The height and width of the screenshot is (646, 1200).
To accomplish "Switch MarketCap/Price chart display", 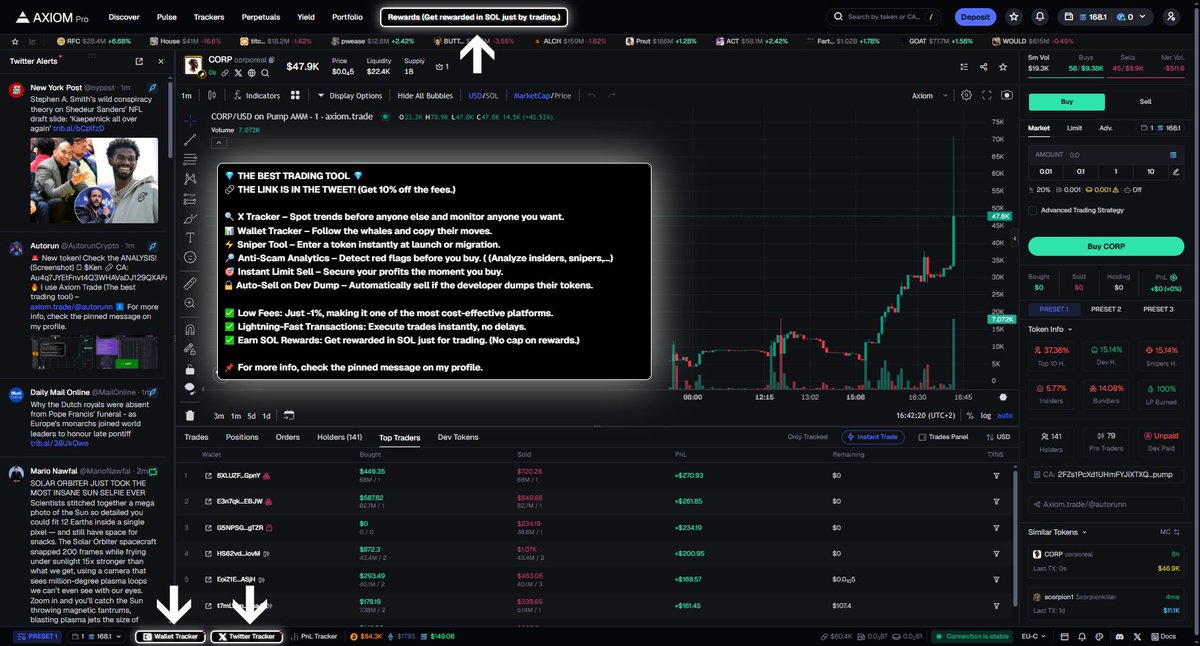I will click(543, 96).
